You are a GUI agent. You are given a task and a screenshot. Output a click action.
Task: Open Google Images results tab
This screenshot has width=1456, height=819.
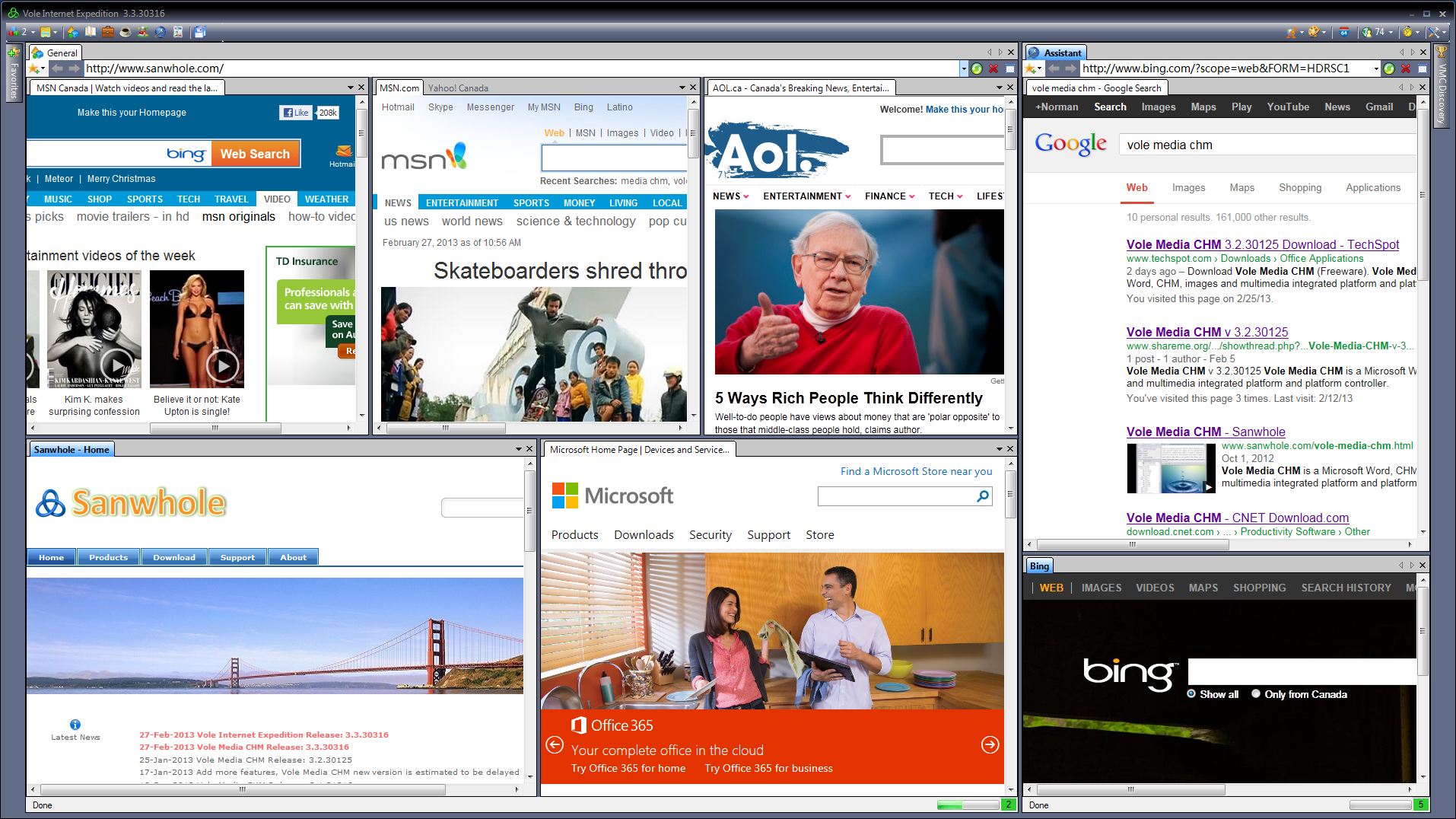click(x=1188, y=188)
